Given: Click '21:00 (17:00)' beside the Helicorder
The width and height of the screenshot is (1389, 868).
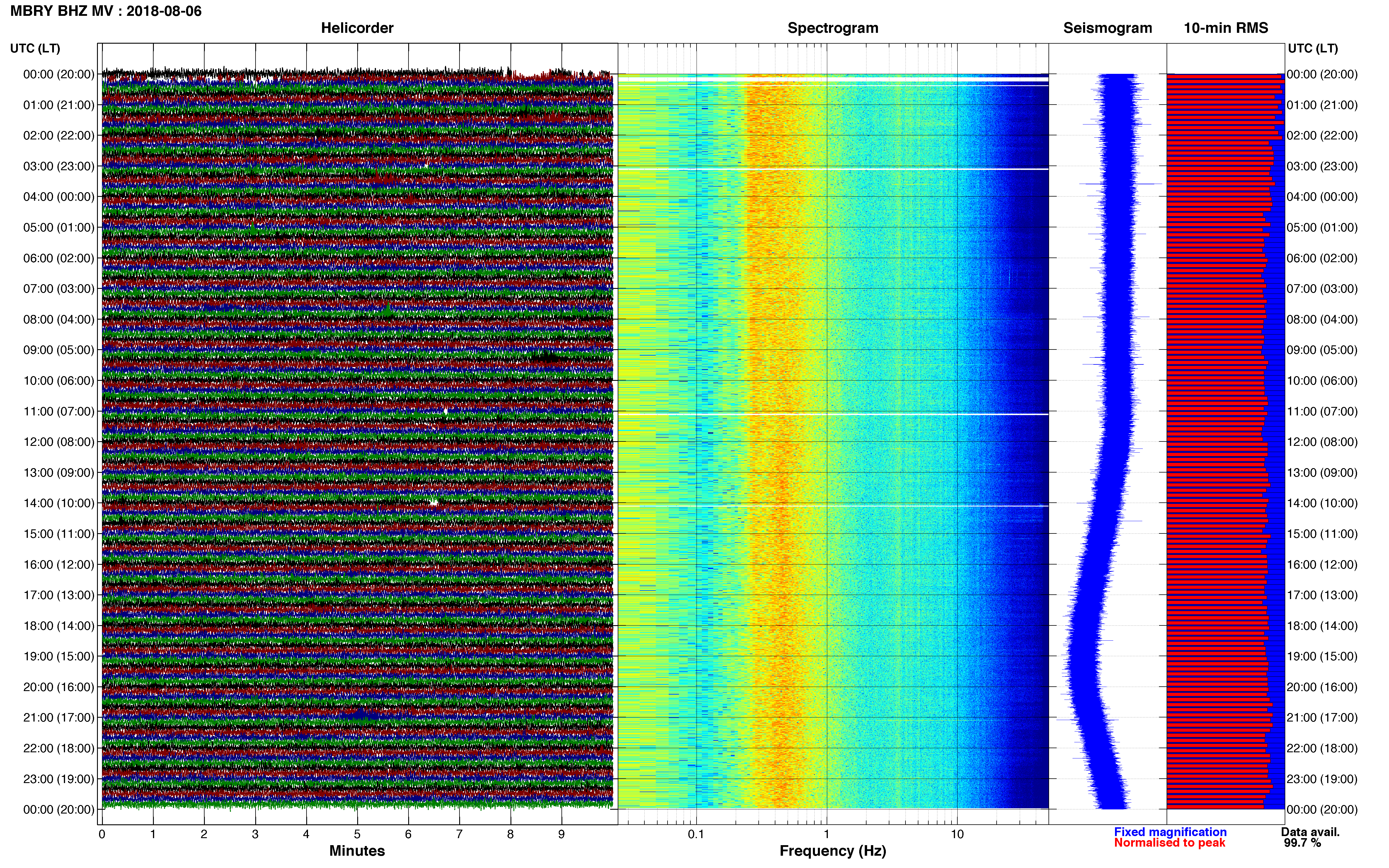Looking at the screenshot, I should 59,718.
